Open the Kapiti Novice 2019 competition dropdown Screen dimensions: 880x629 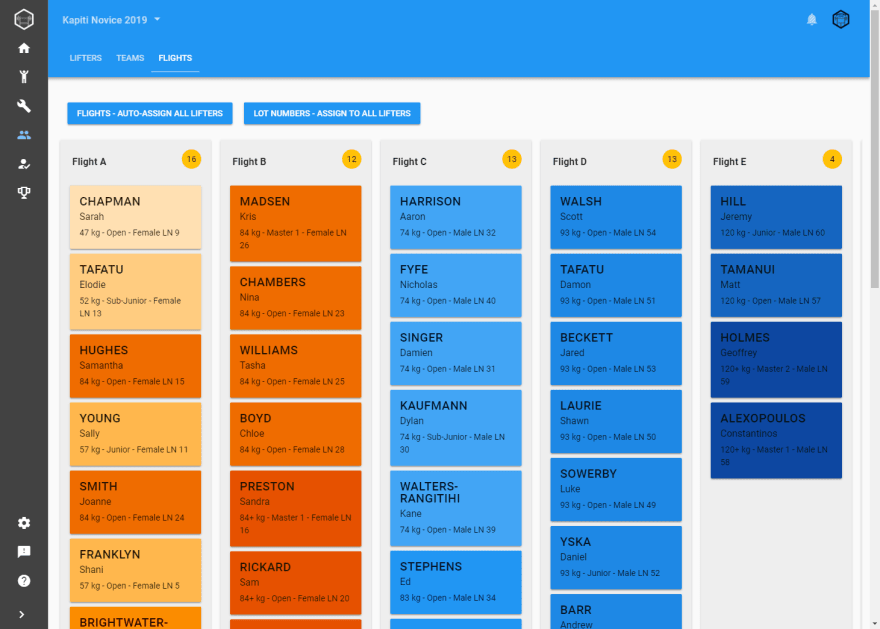click(x=111, y=20)
